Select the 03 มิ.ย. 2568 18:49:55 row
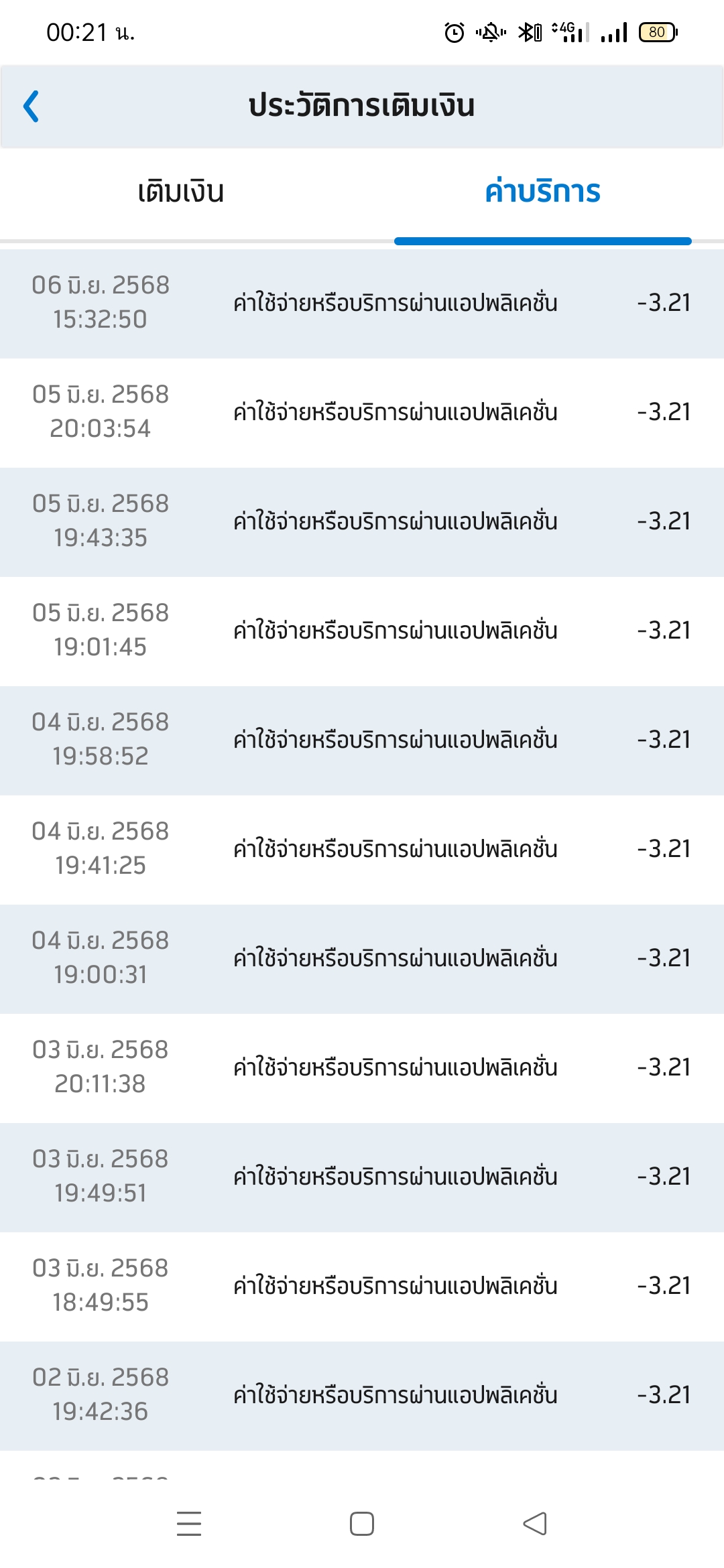This screenshot has height=1568, width=724. (362, 1287)
